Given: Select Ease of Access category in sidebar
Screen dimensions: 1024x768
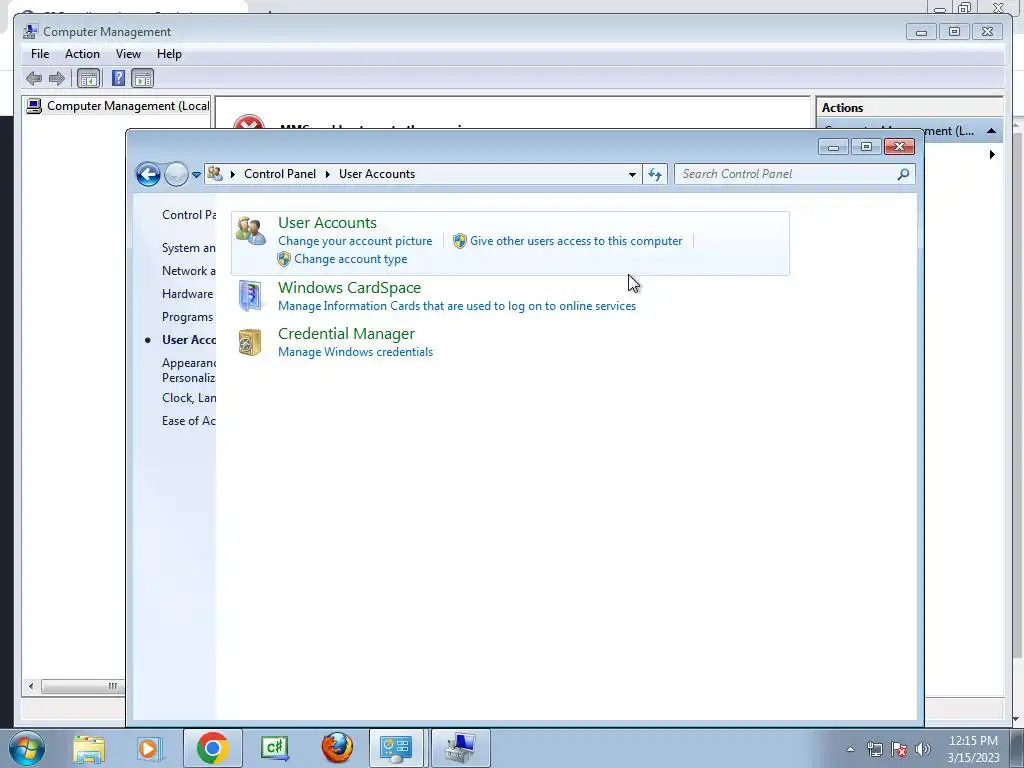Looking at the screenshot, I should (x=189, y=421).
